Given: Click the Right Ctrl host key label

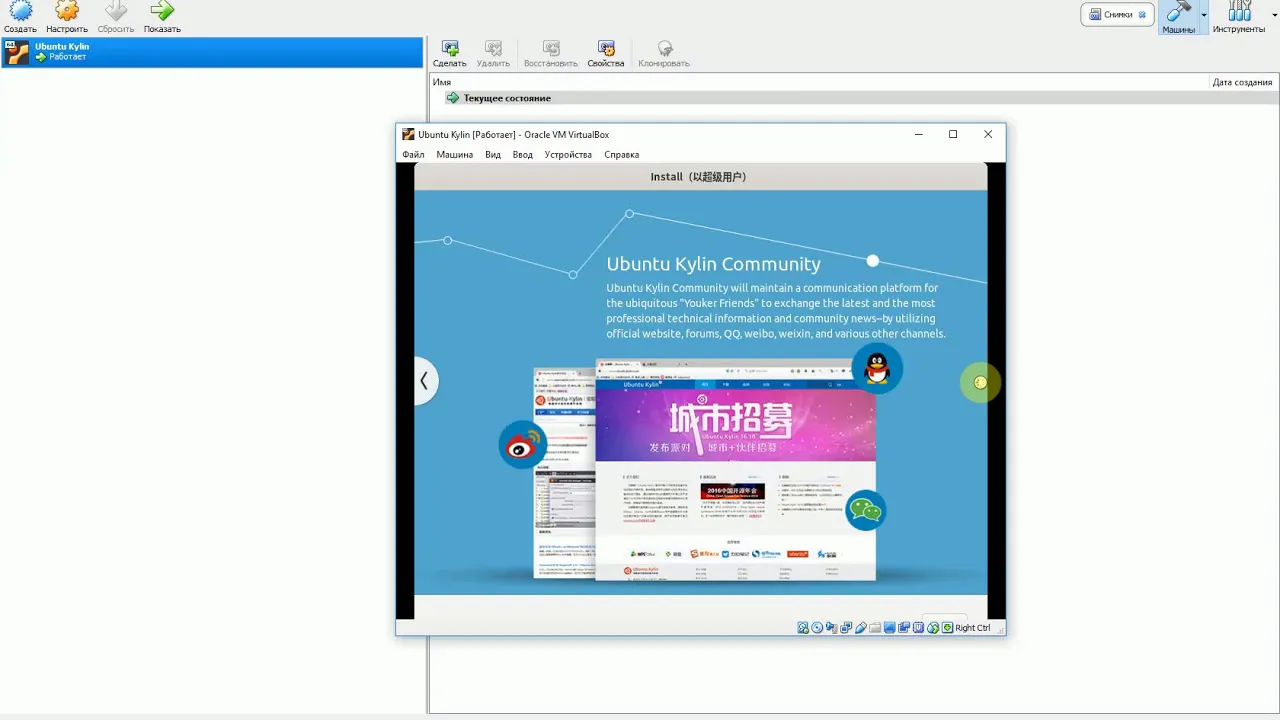Looking at the screenshot, I should click(x=972, y=628).
